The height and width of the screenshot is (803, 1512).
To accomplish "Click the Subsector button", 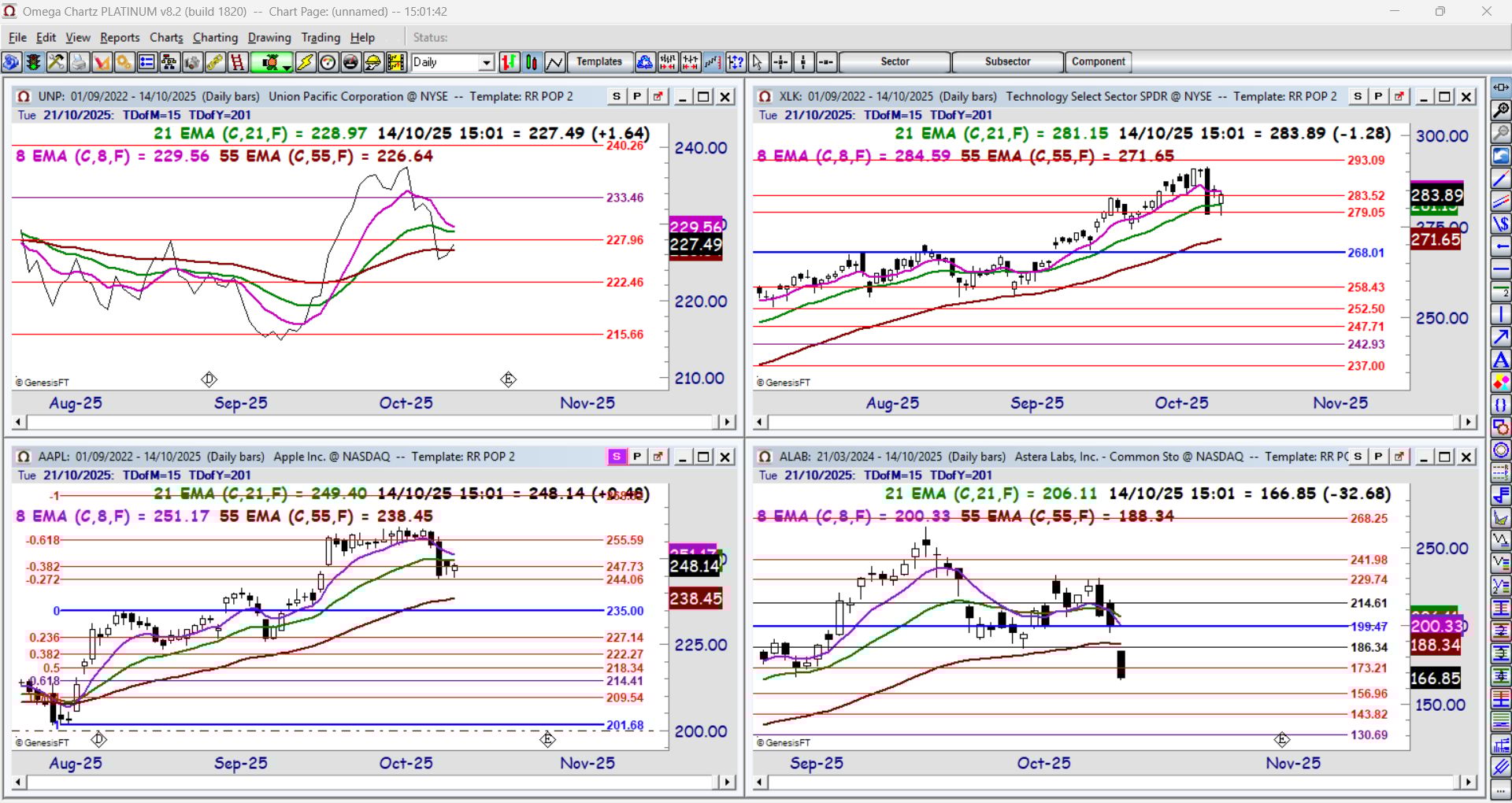I will pyautogui.click(x=1007, y=61).
